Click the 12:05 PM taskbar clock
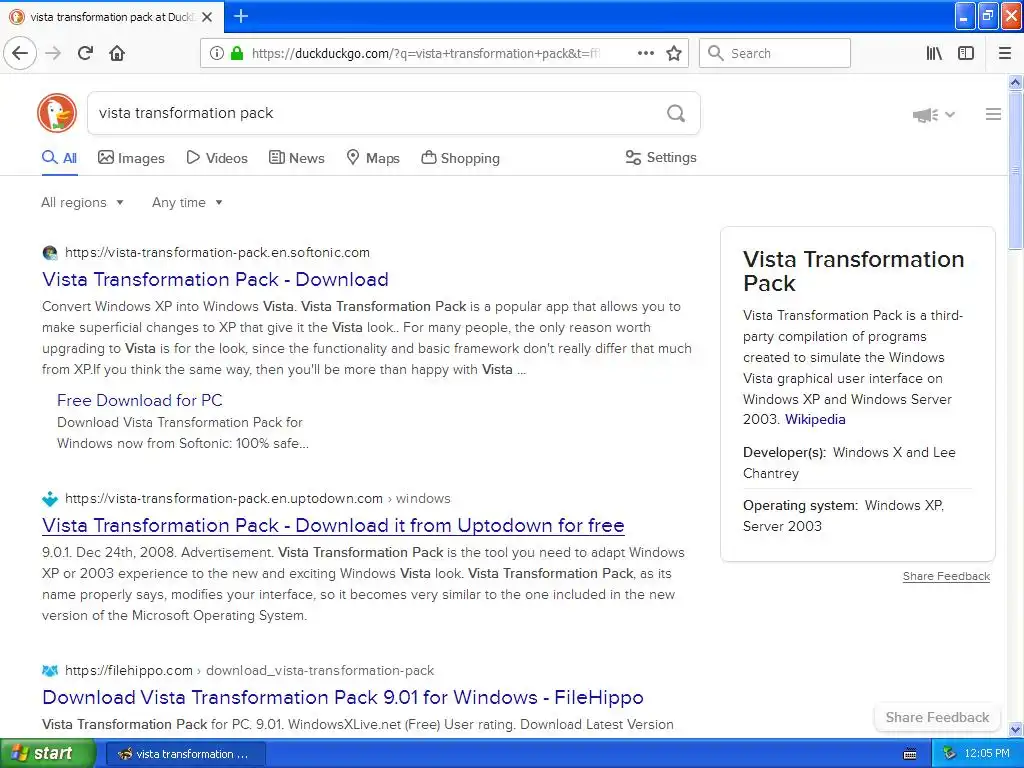Image resolution: width=1024 pixels, height=768 pixels. (987, 754)
